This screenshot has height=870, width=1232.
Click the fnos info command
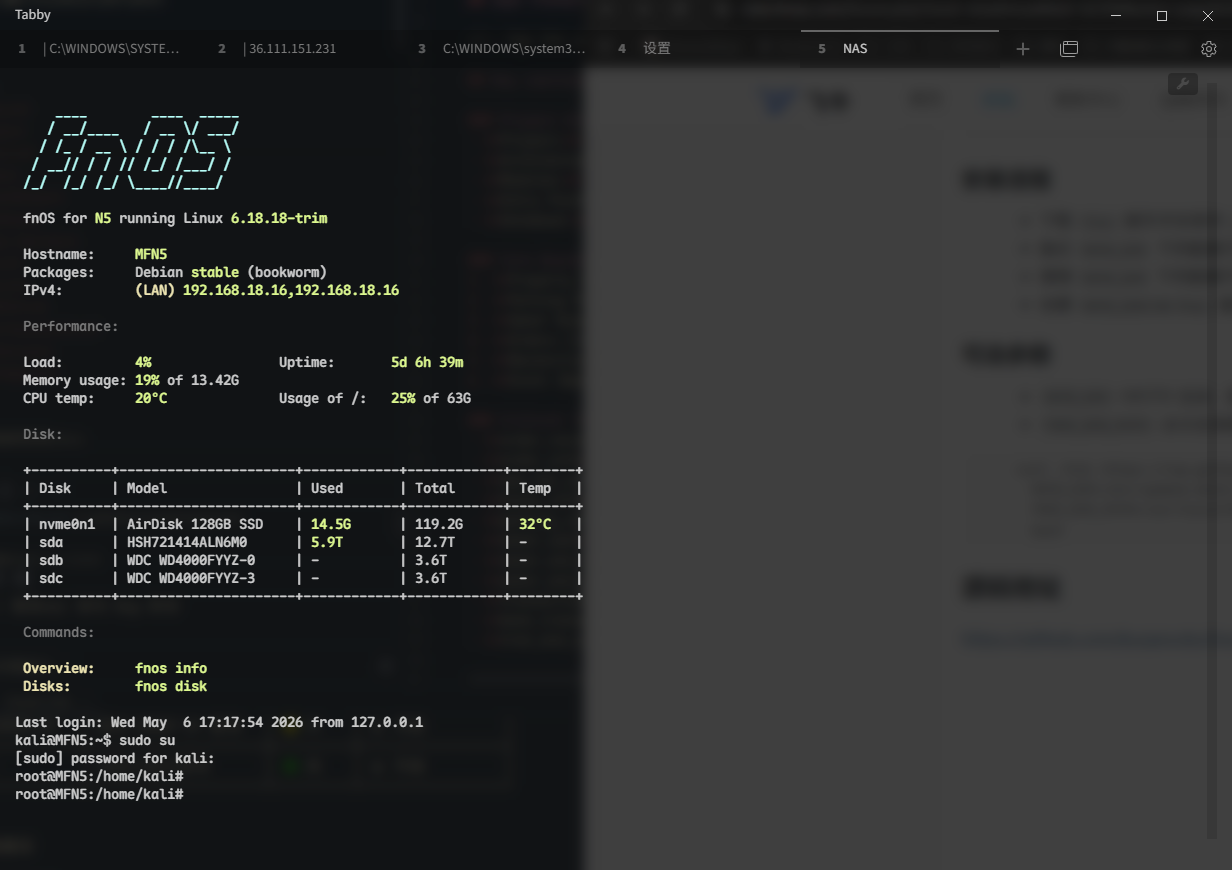(171, 668)
